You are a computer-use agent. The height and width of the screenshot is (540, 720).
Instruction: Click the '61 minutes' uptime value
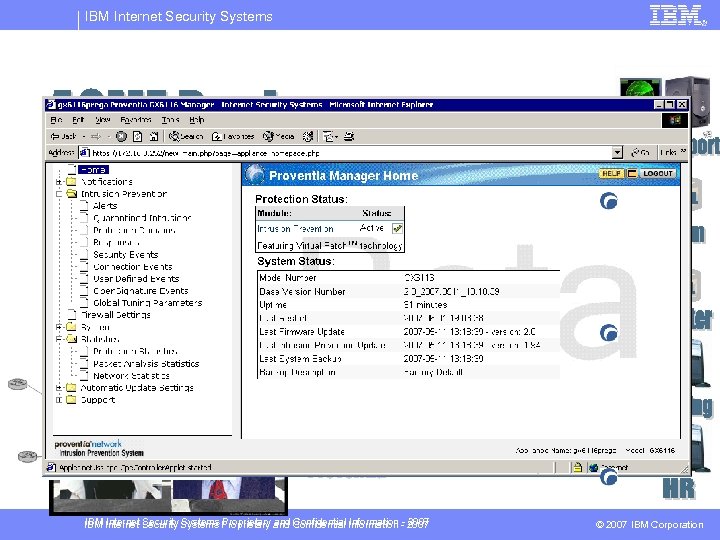tap(425, 305)
